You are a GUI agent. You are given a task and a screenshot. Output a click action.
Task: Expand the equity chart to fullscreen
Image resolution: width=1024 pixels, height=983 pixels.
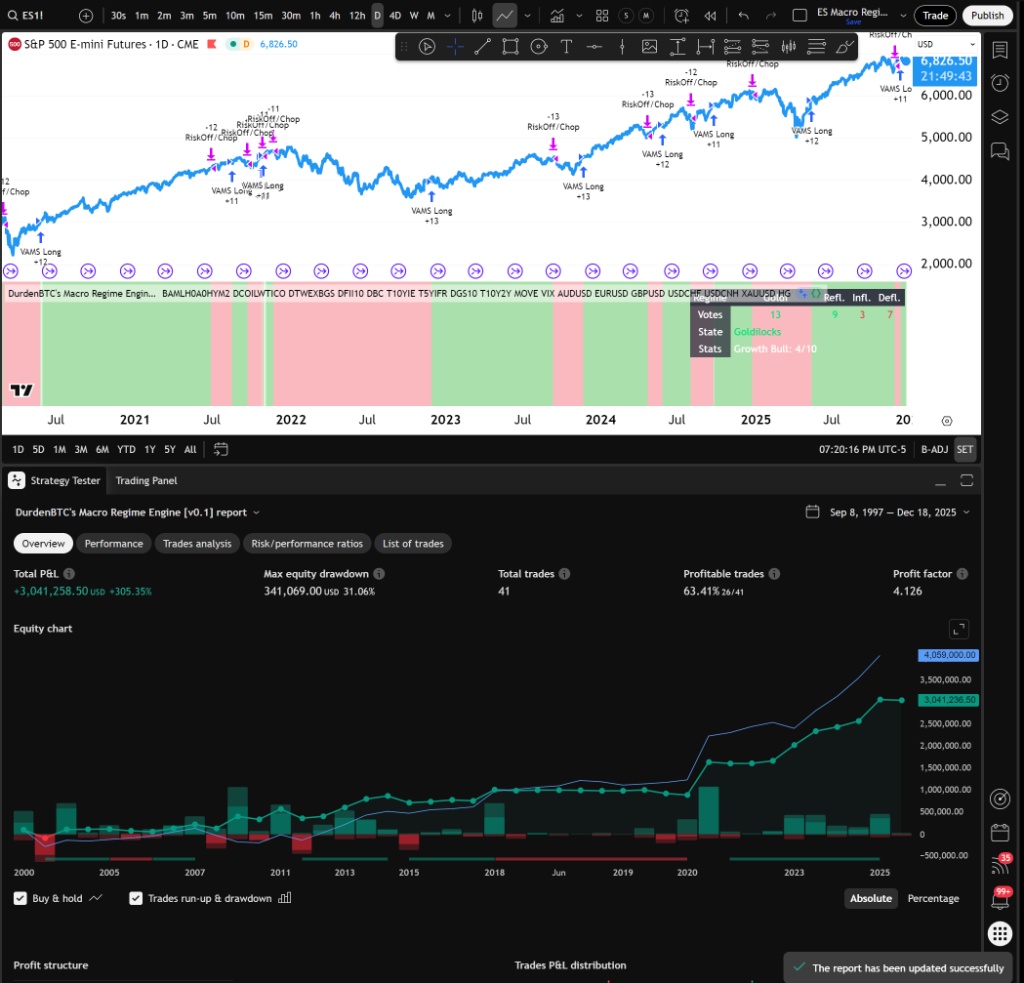[958, 629]
